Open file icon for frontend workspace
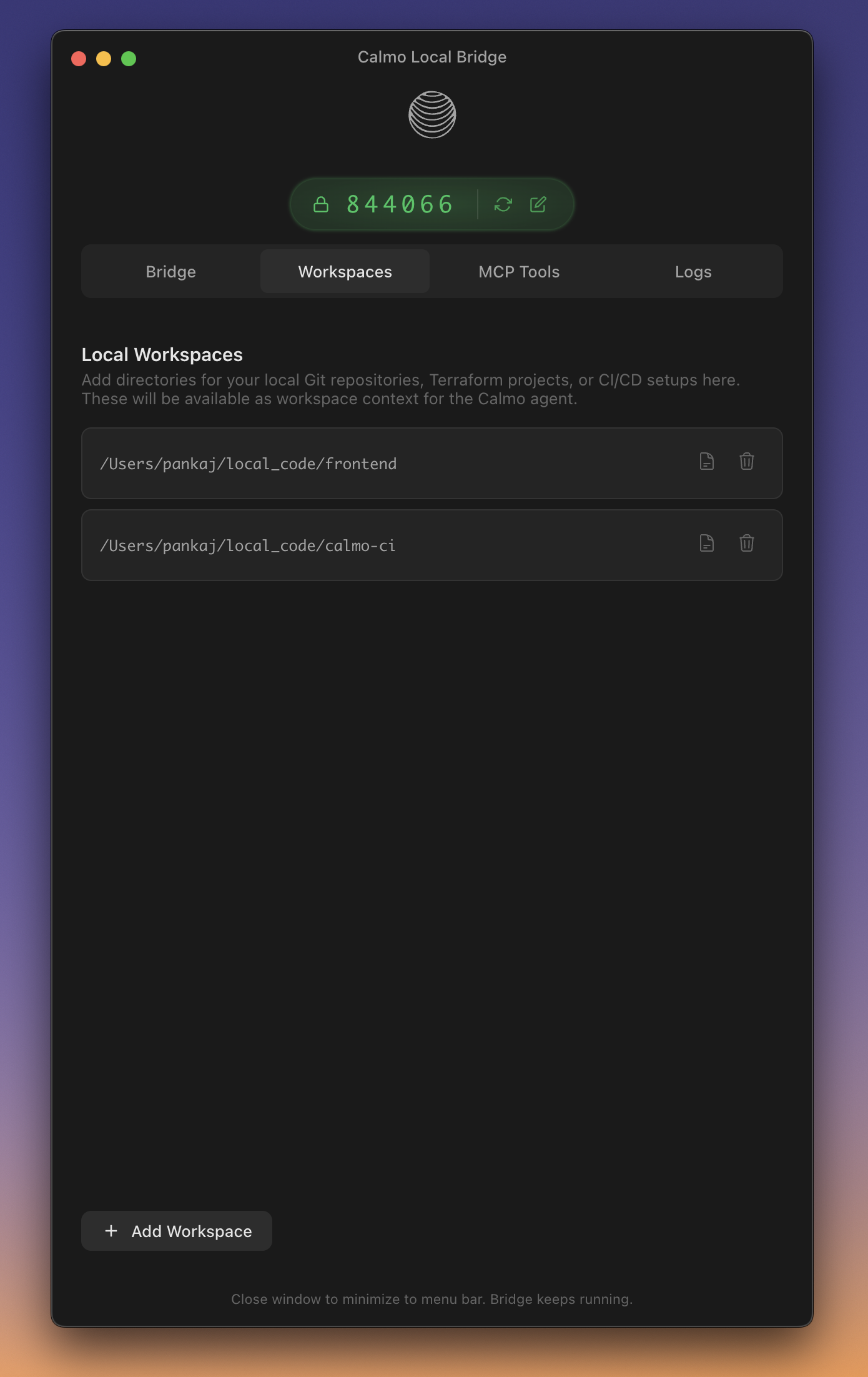Viewport: 868px width, 1377px height. [x=707, y=462]
